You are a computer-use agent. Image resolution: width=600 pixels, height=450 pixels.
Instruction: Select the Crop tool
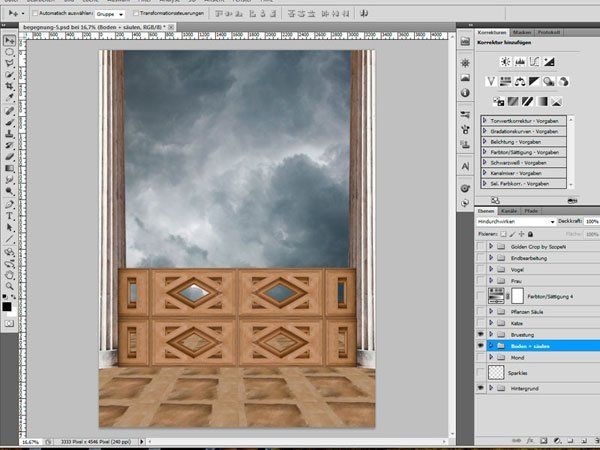tap(10, 87)
